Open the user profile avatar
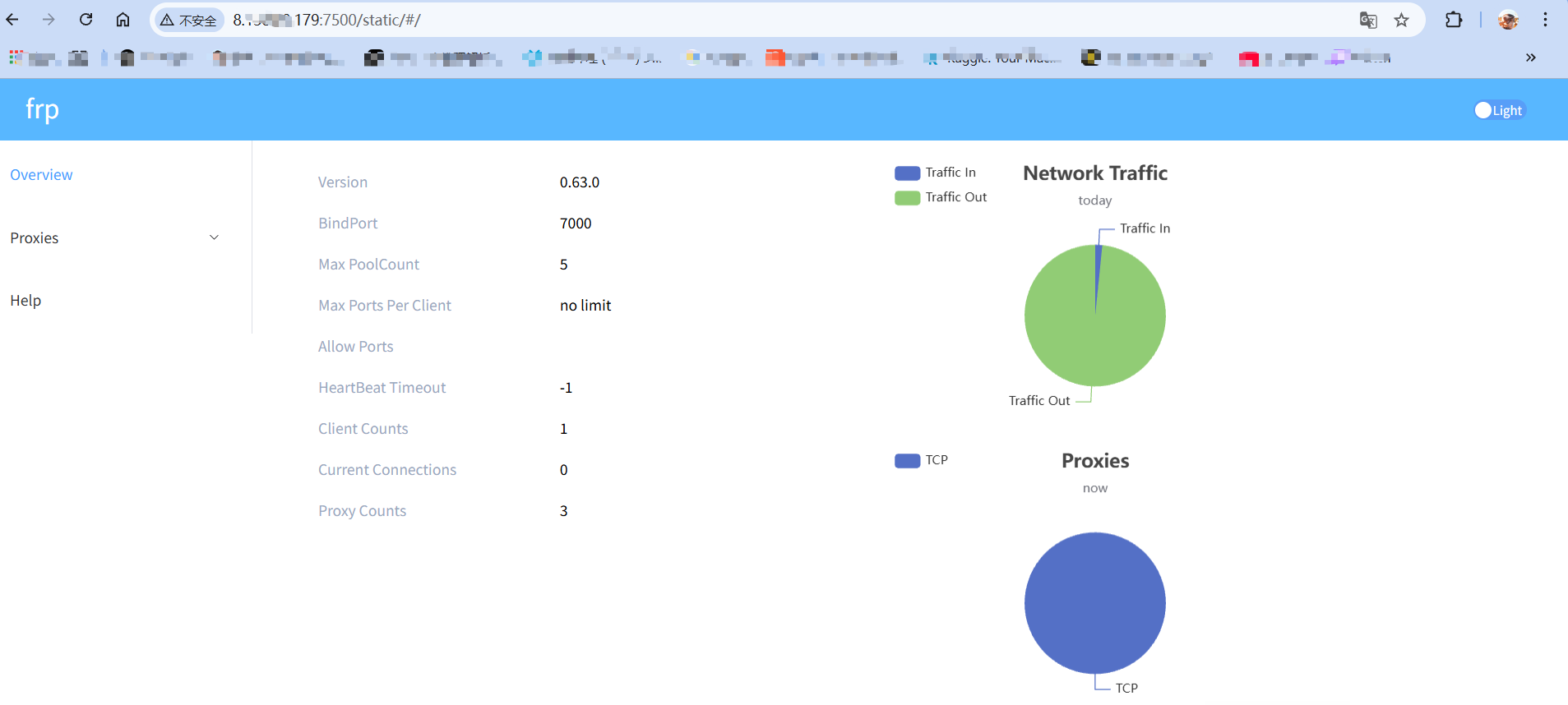 click(1507, 21)
